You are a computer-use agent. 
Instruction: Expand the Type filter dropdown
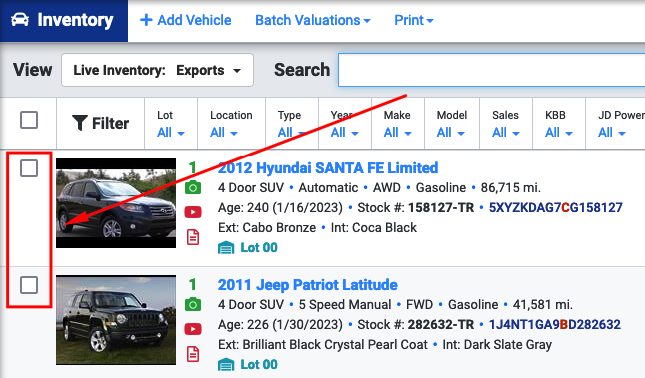pyautogui.click(x=291, y=133)
